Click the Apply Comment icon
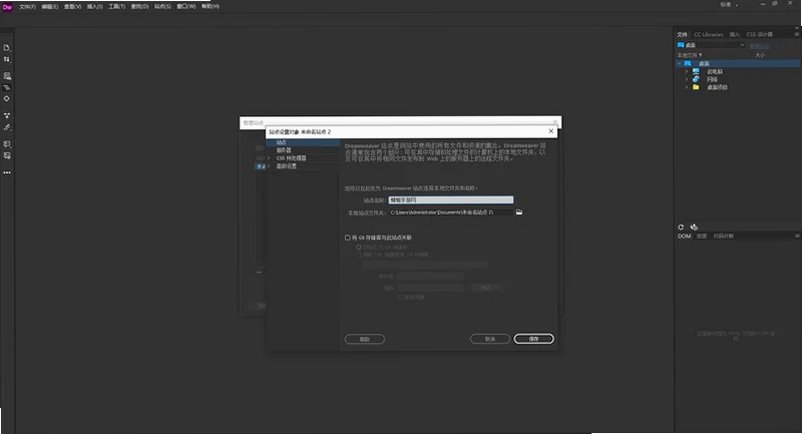This screenshot has width=802, height=434. 7,144
